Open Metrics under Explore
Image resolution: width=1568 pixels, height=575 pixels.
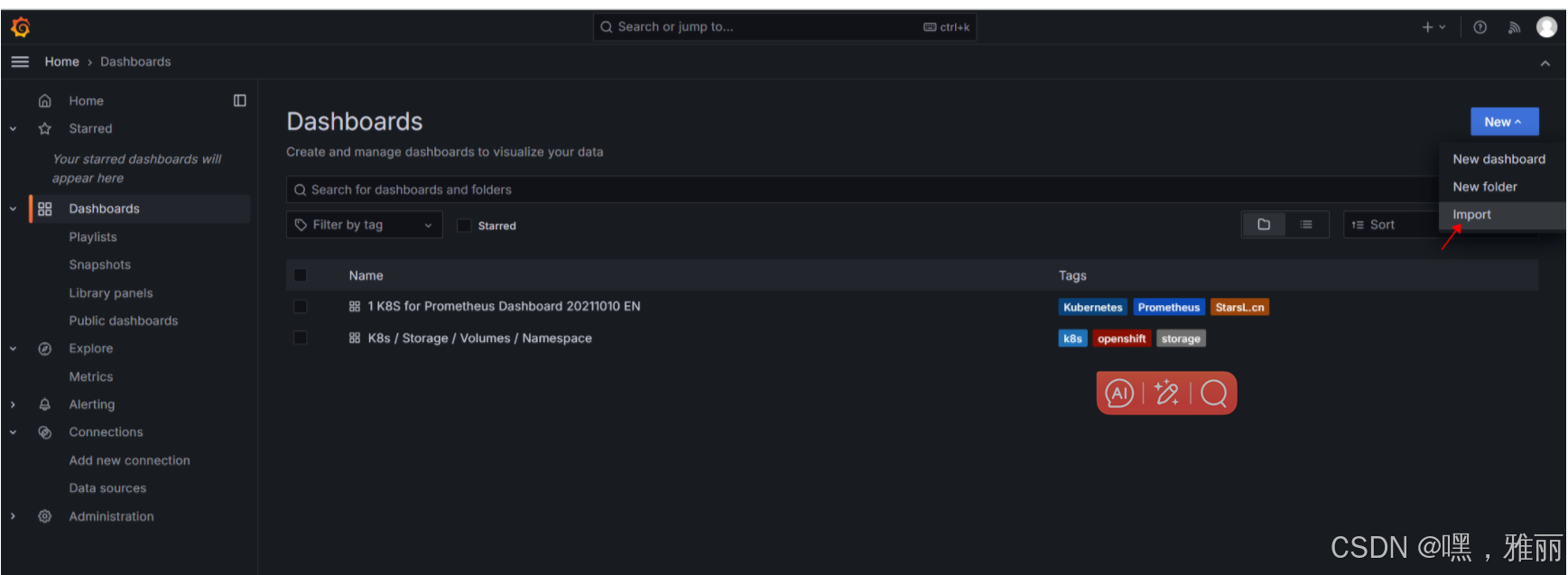(x=91, y=377)
